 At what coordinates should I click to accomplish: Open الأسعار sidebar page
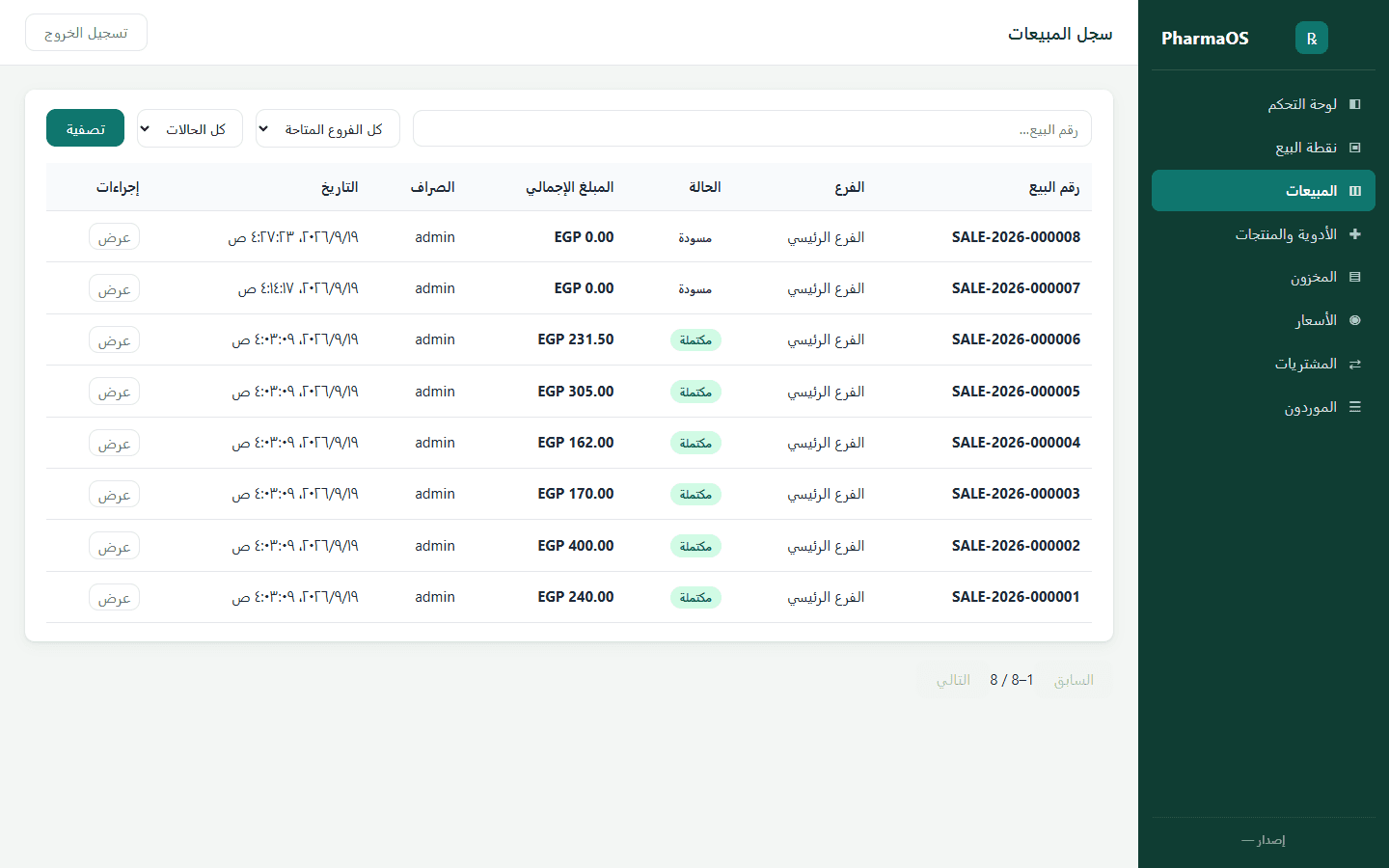coord(1264,320)
